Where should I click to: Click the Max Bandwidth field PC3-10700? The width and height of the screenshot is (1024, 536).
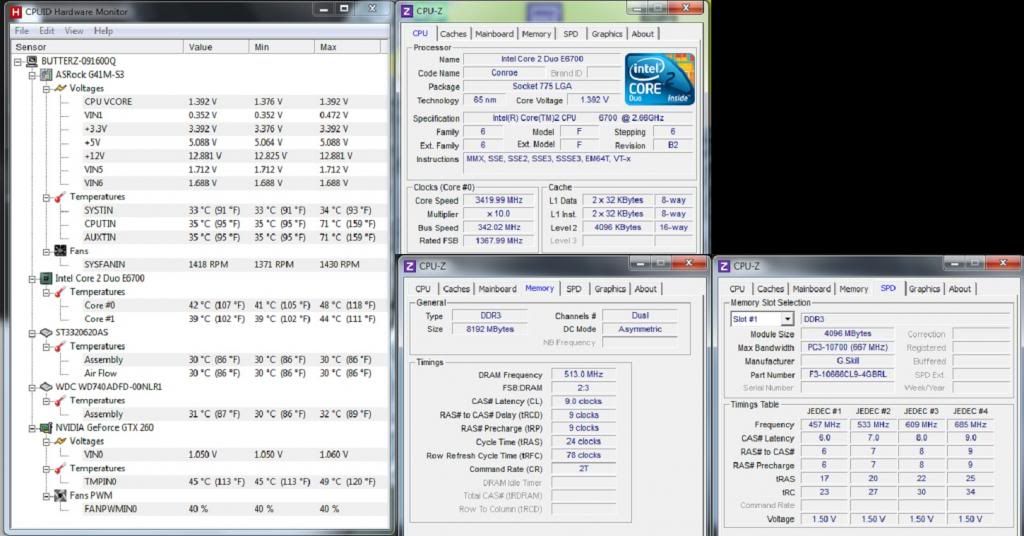tap(848, 347)
